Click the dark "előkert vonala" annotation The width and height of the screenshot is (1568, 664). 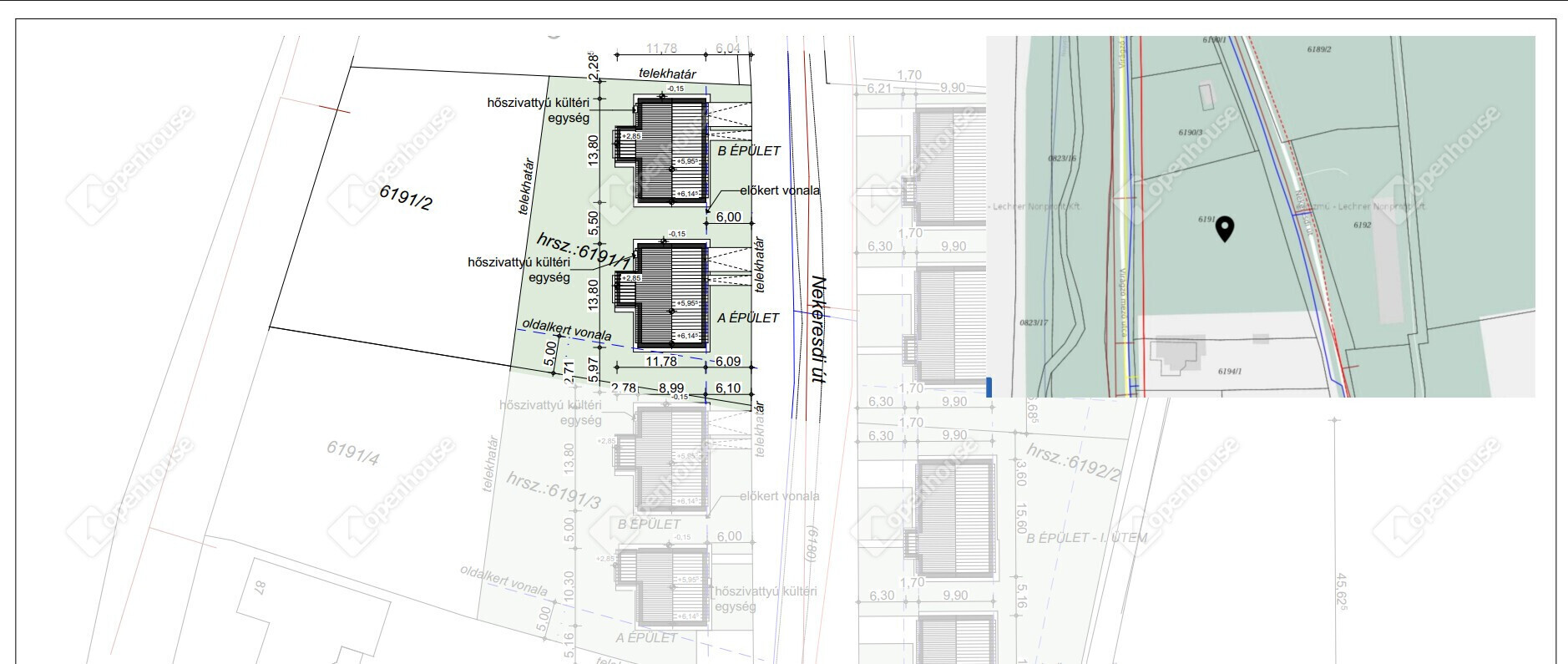(x=779, y=190)
